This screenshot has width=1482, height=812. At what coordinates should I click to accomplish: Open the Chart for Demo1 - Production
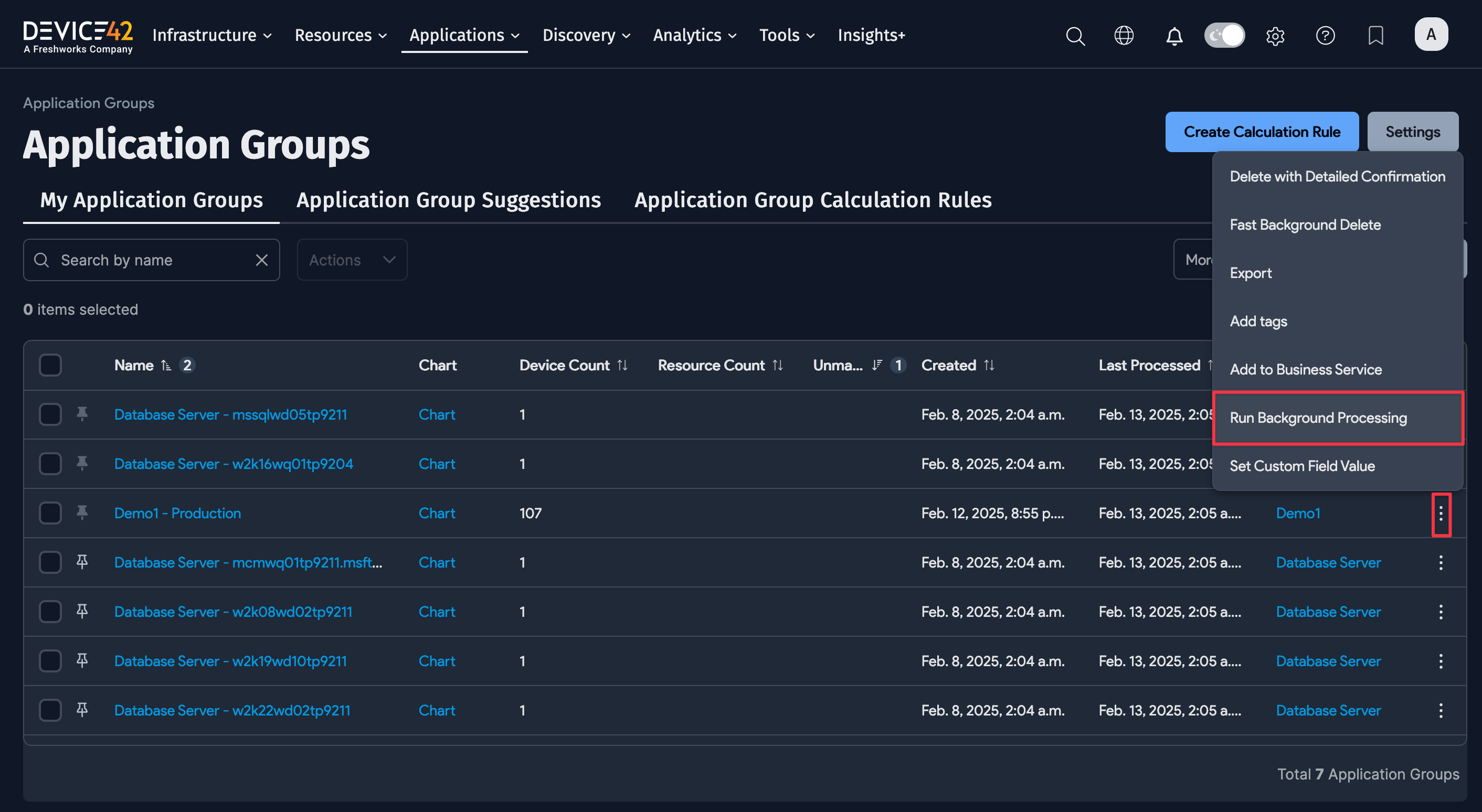[x=437, y=512]
